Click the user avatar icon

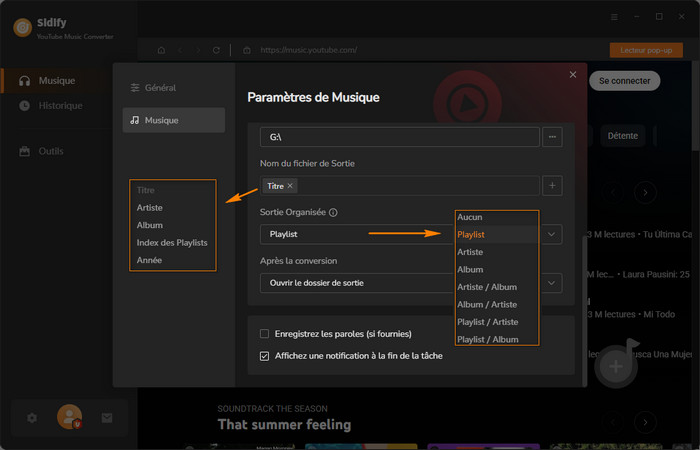coord(69,416)
